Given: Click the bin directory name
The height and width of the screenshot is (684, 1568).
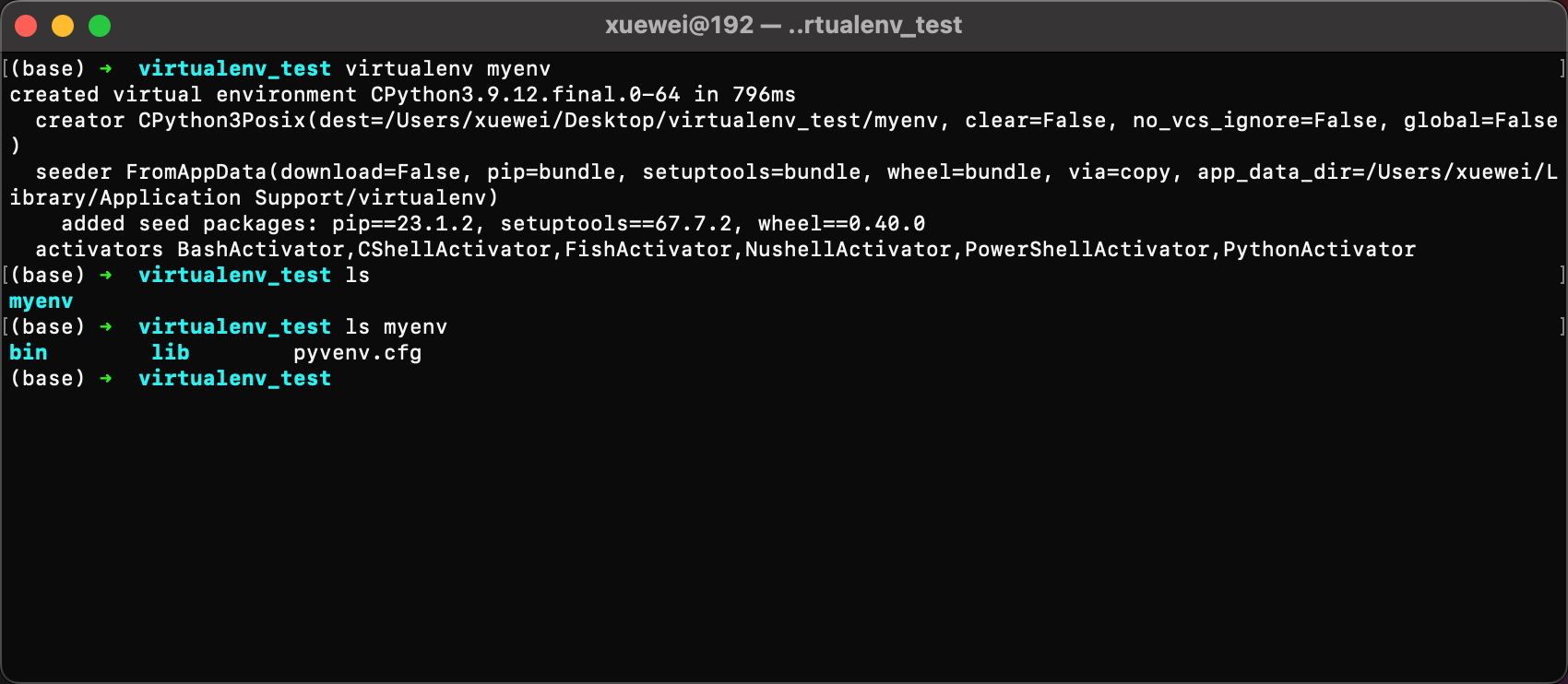Looking at the screenshot, I should [x=29, y=352].
